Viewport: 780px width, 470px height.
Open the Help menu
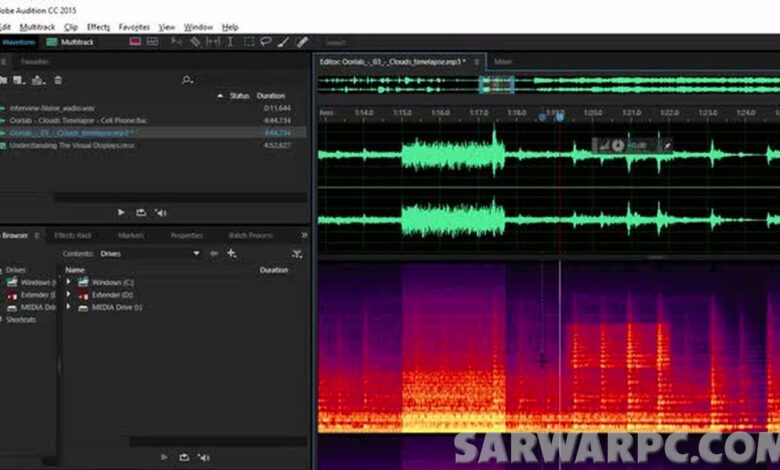pos(230,27)
